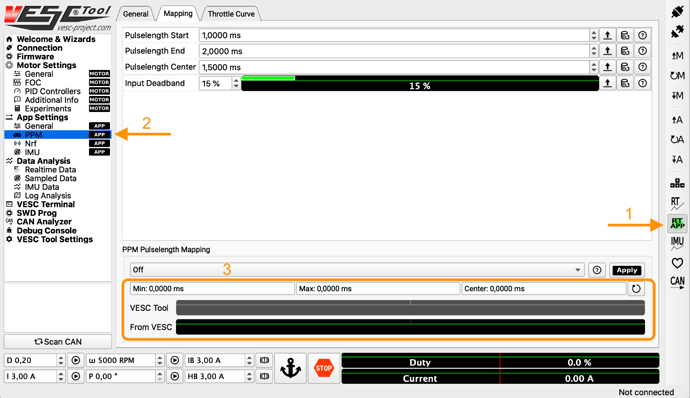
Task: Select Realtime Data in sidebar
Action: point(50,170)
